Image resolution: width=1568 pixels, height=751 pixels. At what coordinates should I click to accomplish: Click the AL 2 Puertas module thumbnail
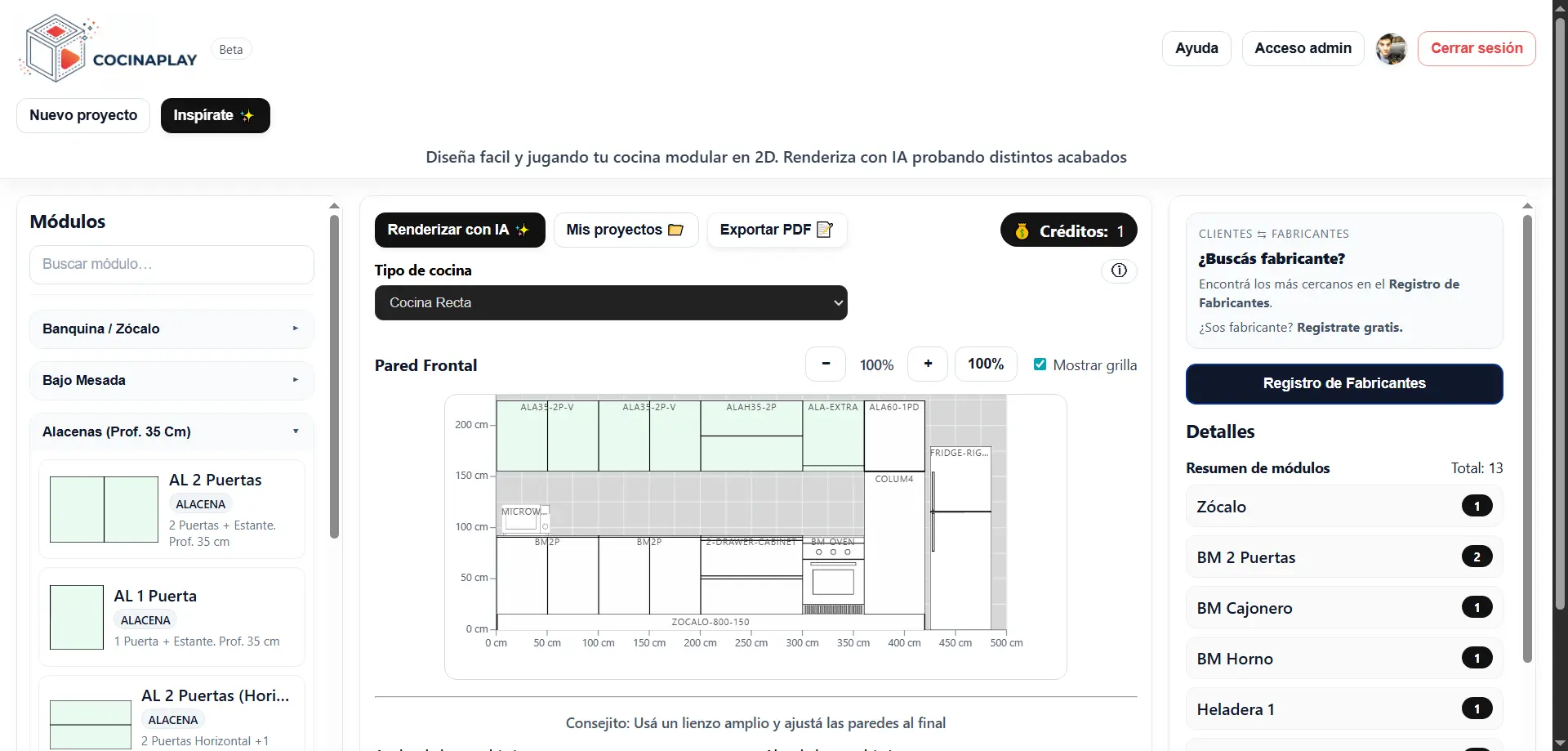(104, 509)
